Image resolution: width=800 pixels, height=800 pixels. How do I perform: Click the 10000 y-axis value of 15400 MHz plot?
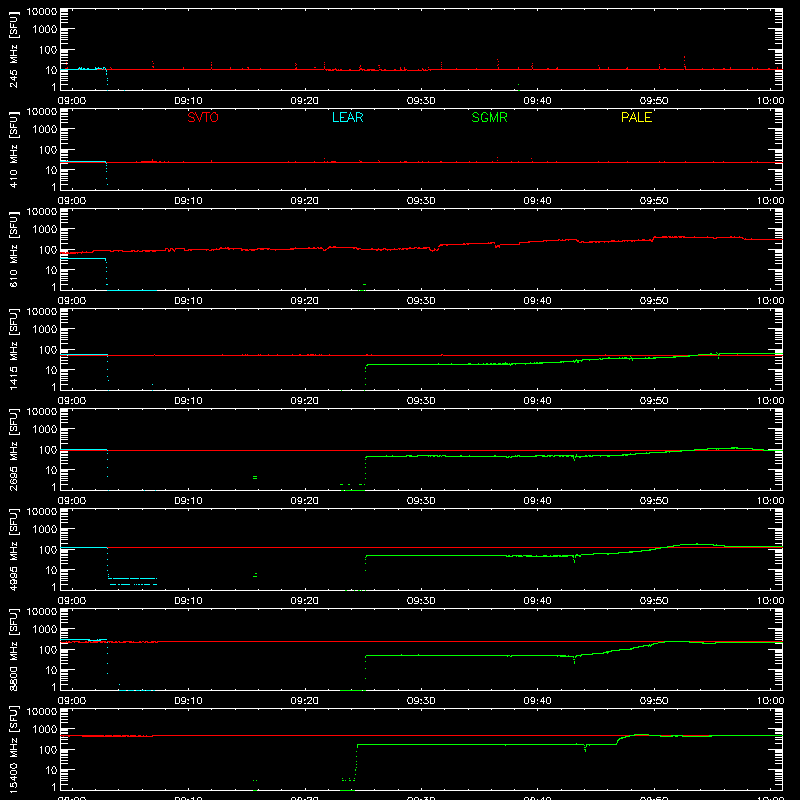pyautogui.click(x=42, y=712)
